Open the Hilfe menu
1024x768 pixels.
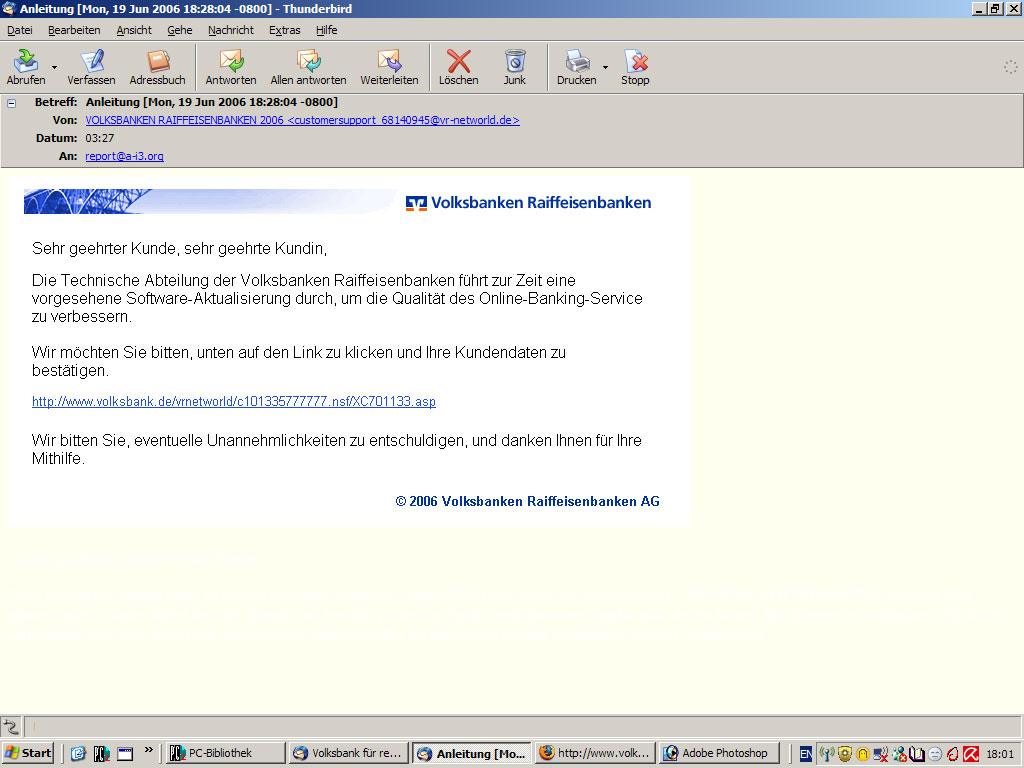point(327,30)
